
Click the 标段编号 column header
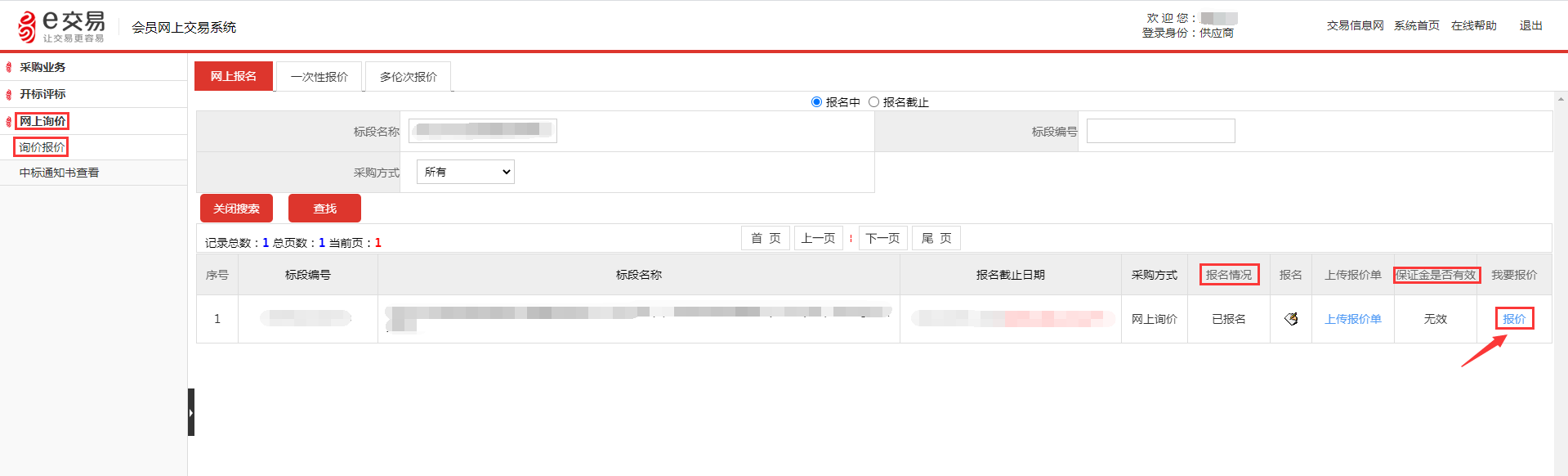pyautogui.click(x=308, y=275)
